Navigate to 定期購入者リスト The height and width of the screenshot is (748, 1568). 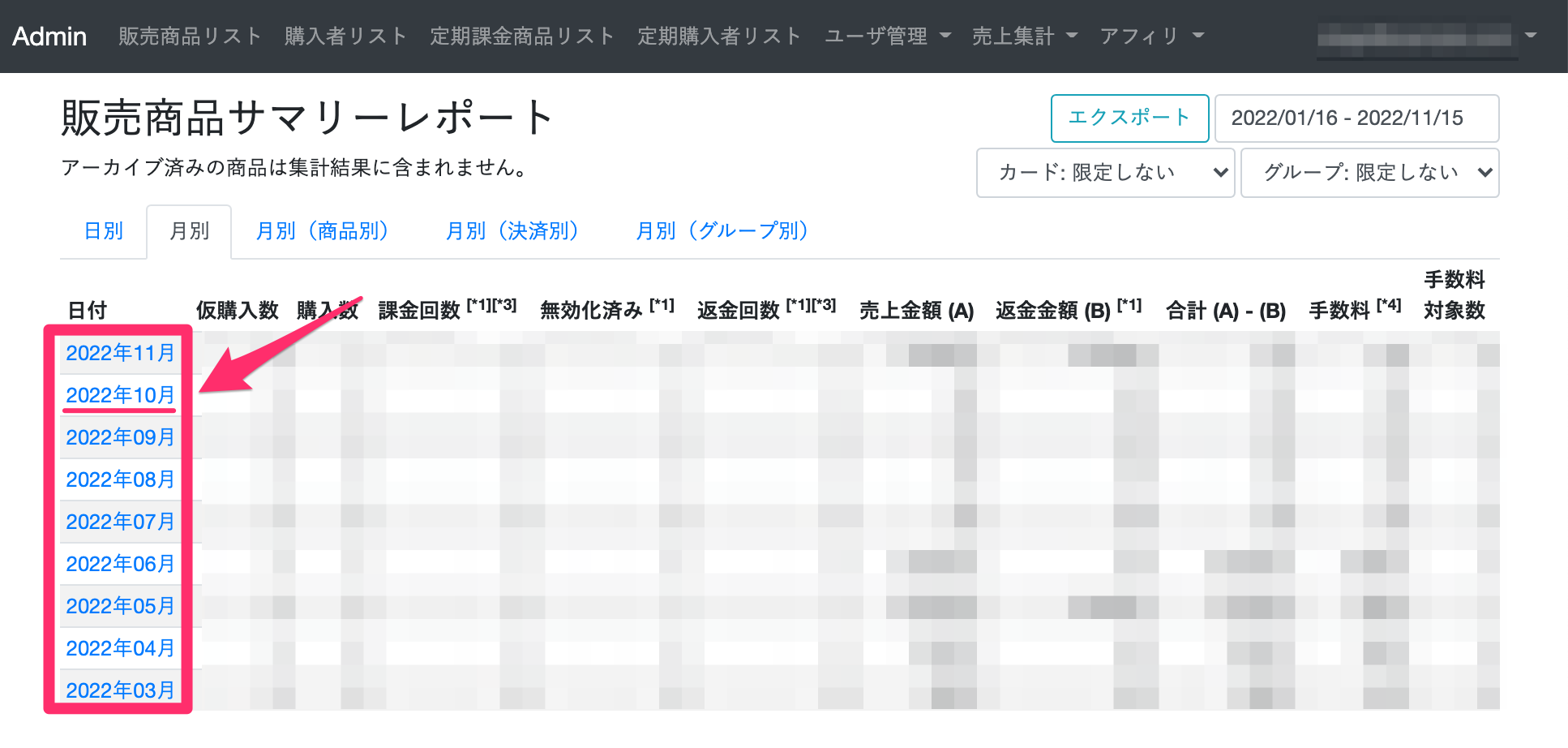719,37
